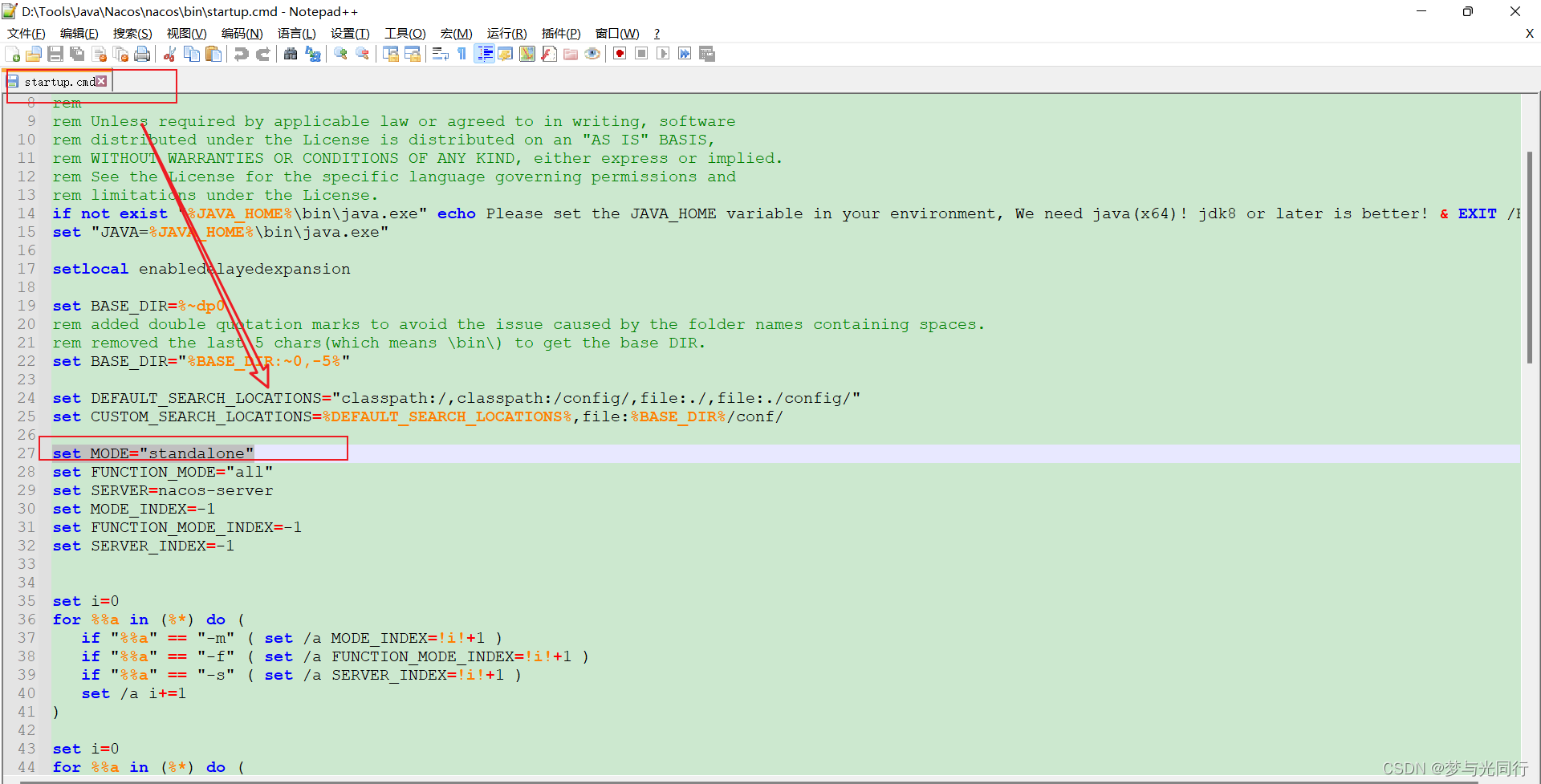Image resolution: width=1541 pixels, height=784 pixels.
Task: Click the Stop Recording macro icon
Action: 641,54
